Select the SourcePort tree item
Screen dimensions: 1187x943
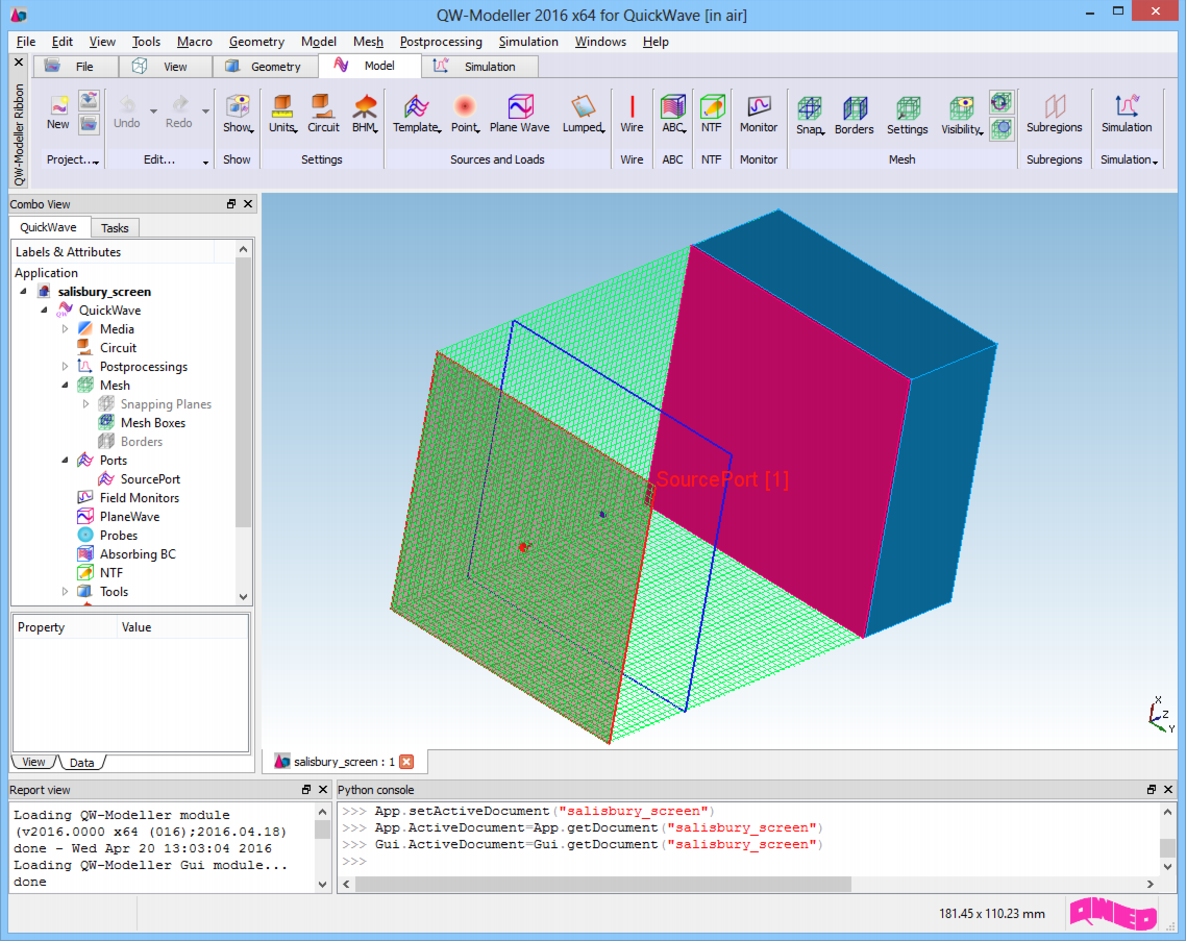tap(150, 479)
